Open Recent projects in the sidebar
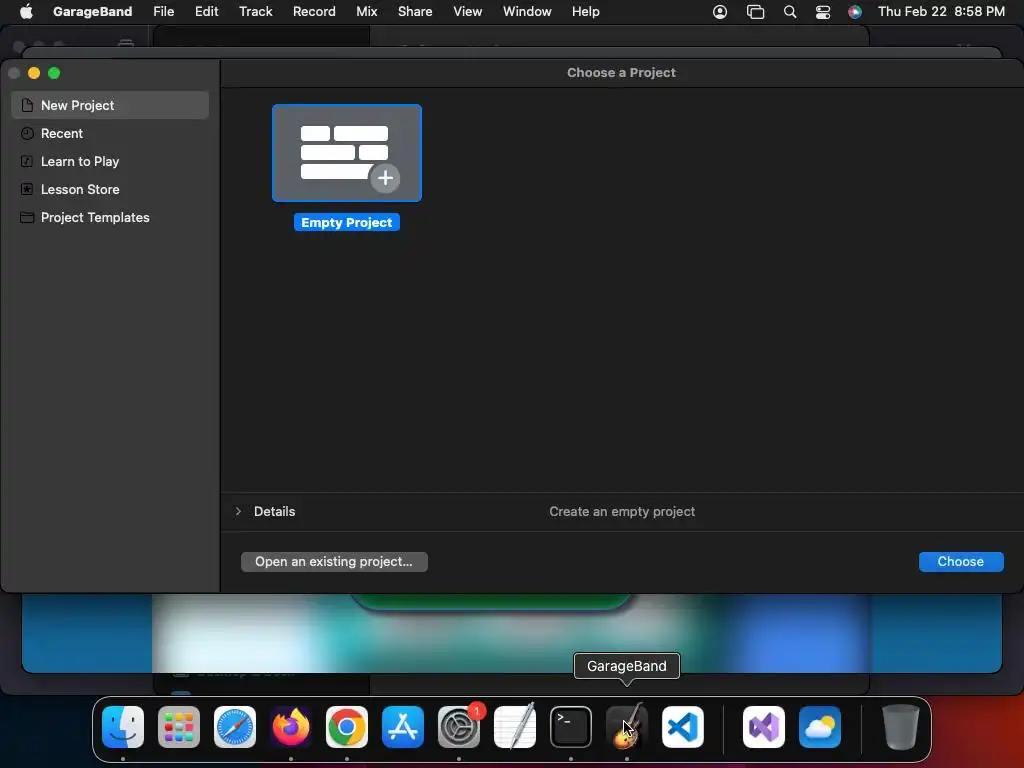The height and width of the screenshot is (768, 1024). click(110, 133)
